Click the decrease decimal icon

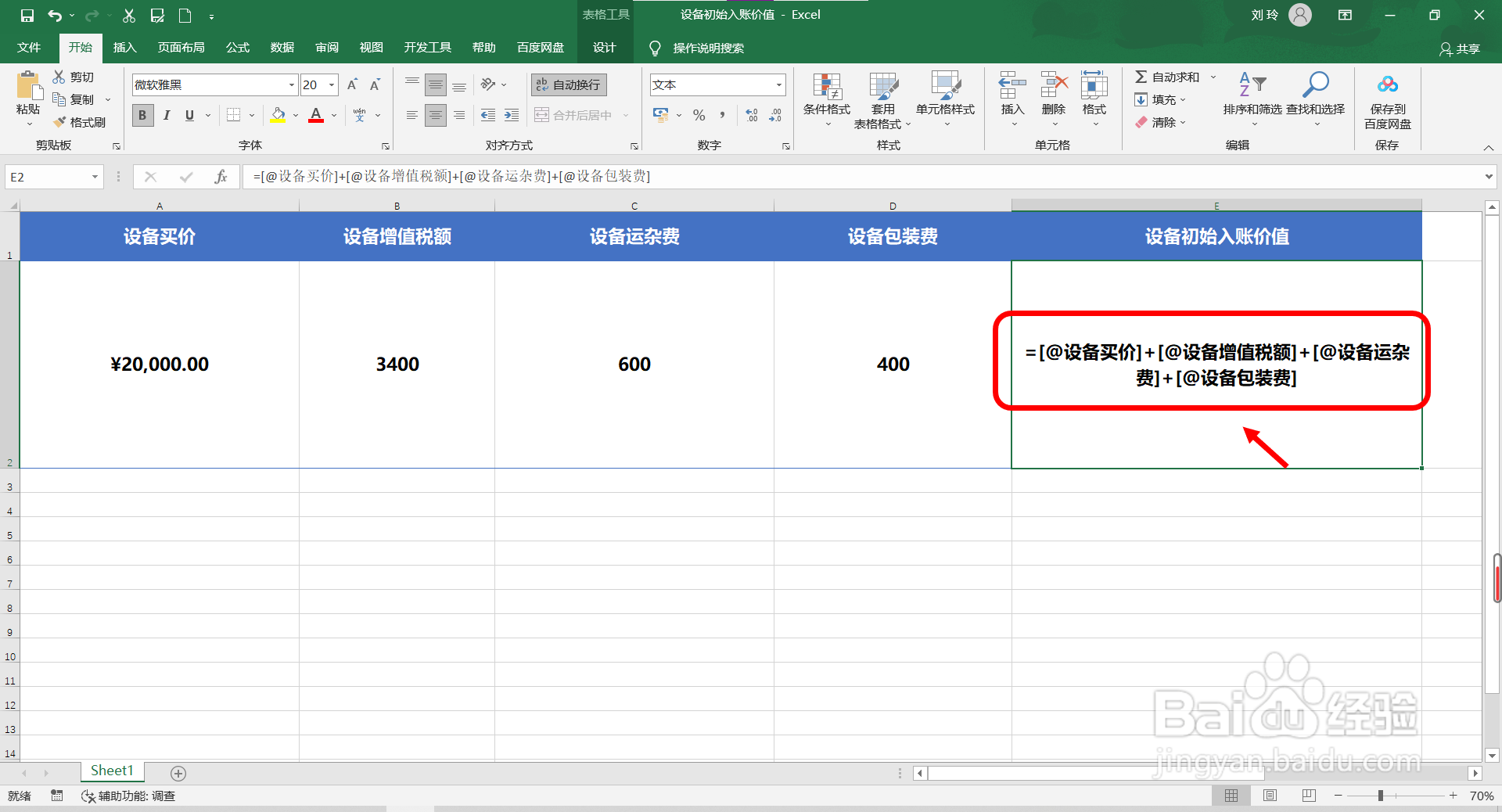click(775, 115)
